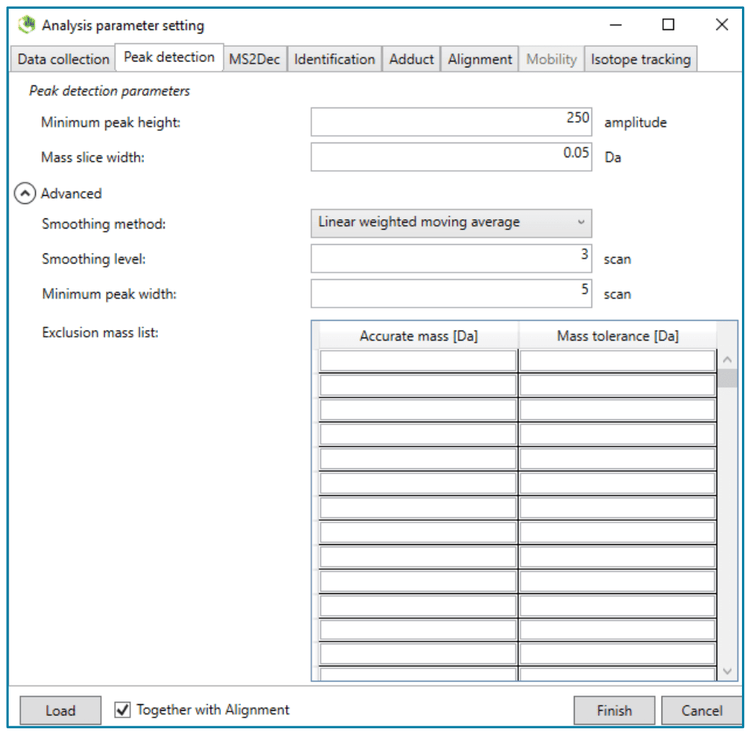The image size is (750, 732).
Task: Click the MS-DIAL app icon in title bar
Action: tap(27, 25)
